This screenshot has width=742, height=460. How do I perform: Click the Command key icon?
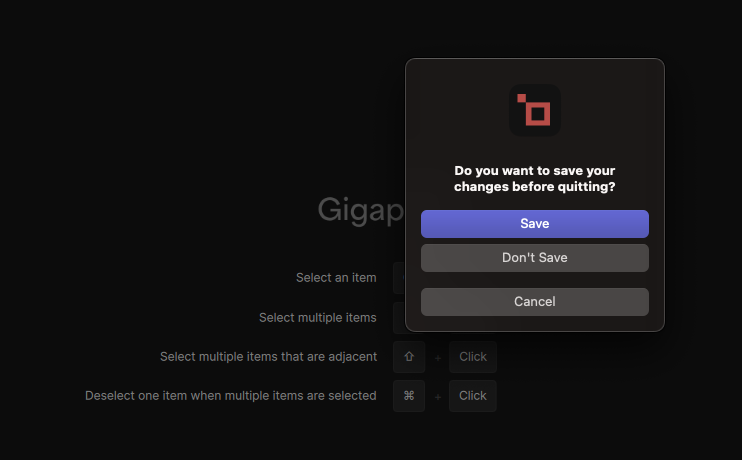(409, 396)
